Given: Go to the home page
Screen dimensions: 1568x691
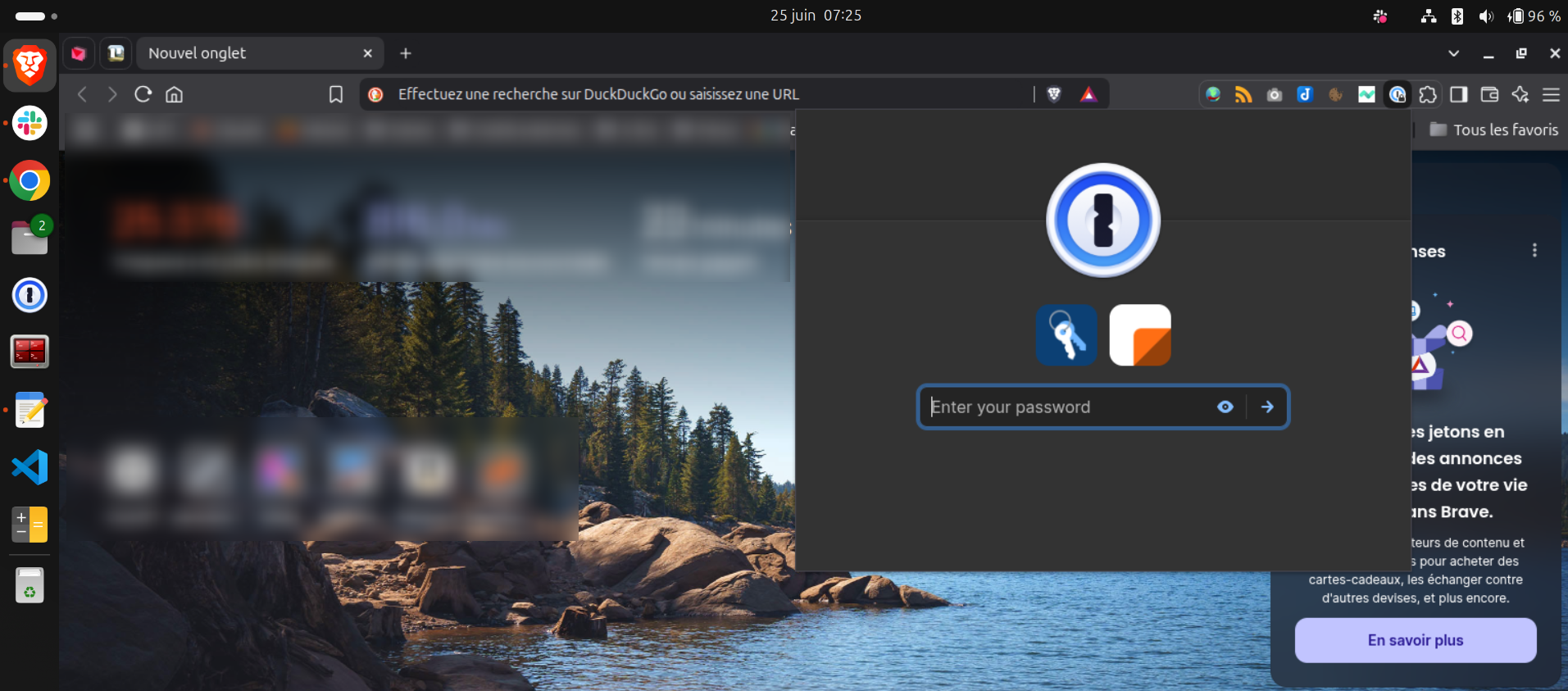Looking at the screenshot, I should pyautogui.click(x=174, y=94).
